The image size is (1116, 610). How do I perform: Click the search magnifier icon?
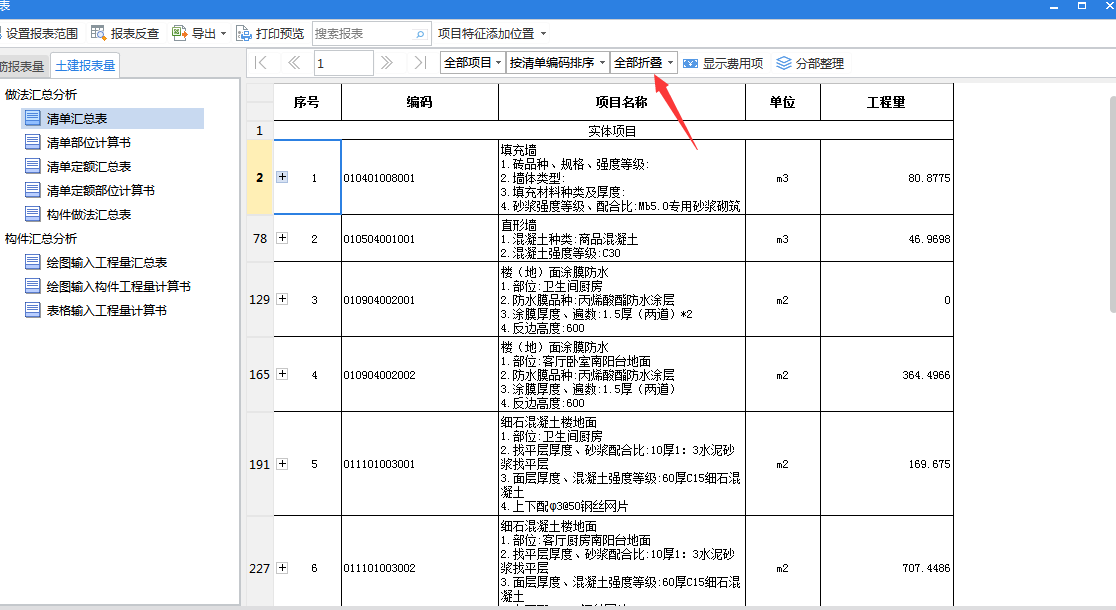[420, 33]
